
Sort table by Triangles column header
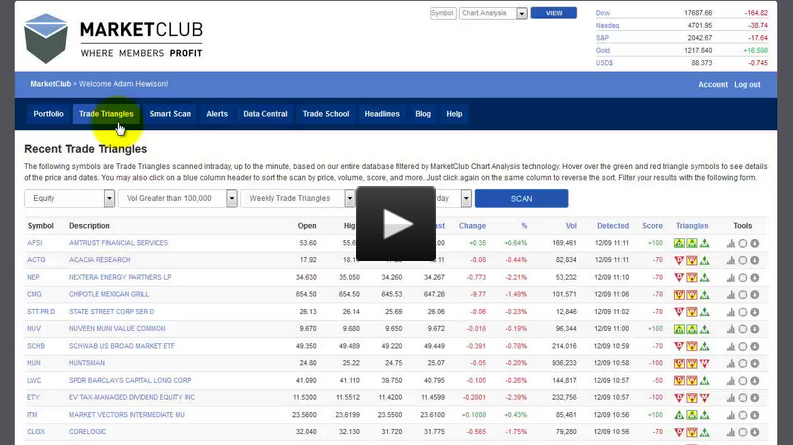(692, 226)
